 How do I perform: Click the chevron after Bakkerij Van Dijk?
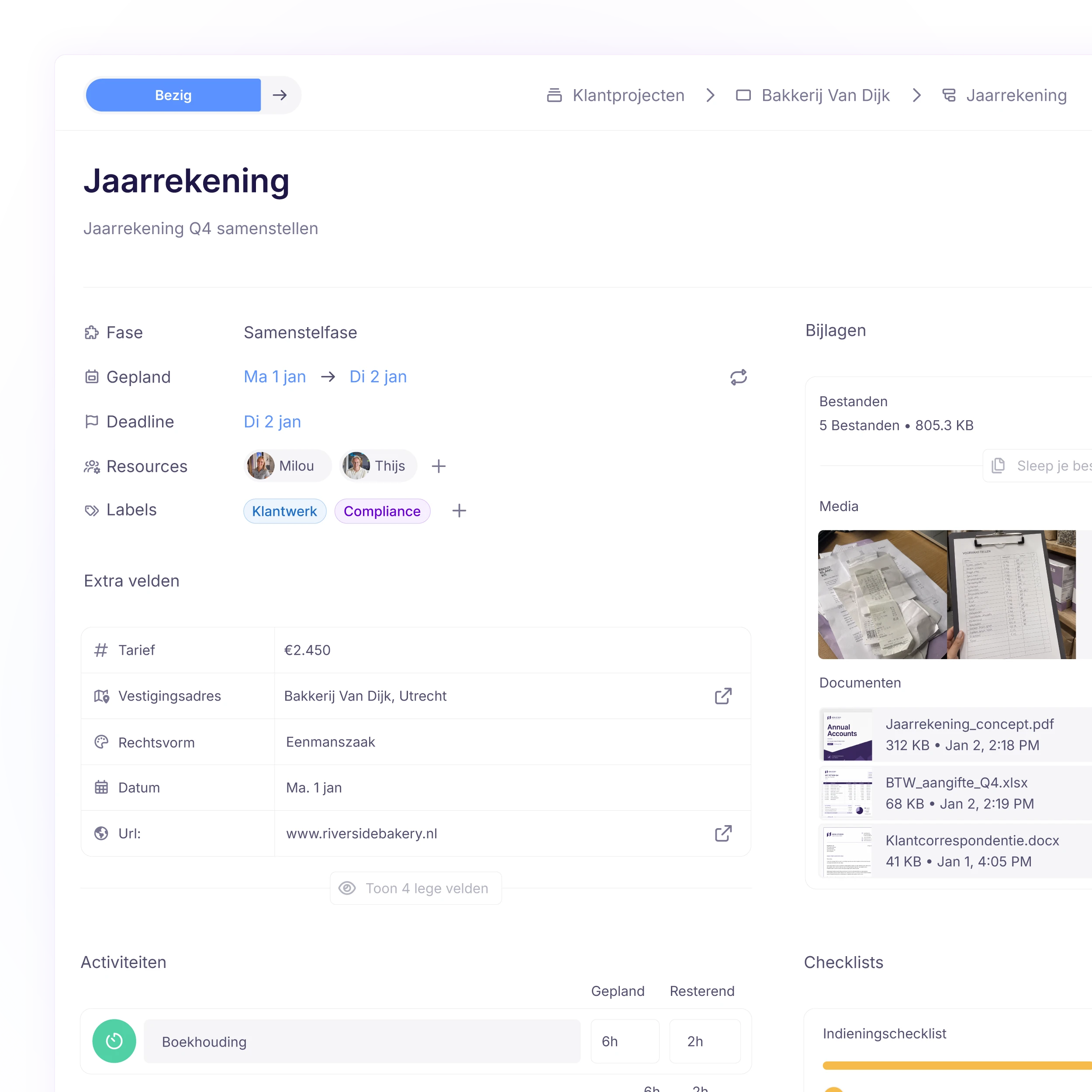coord(917,95)
